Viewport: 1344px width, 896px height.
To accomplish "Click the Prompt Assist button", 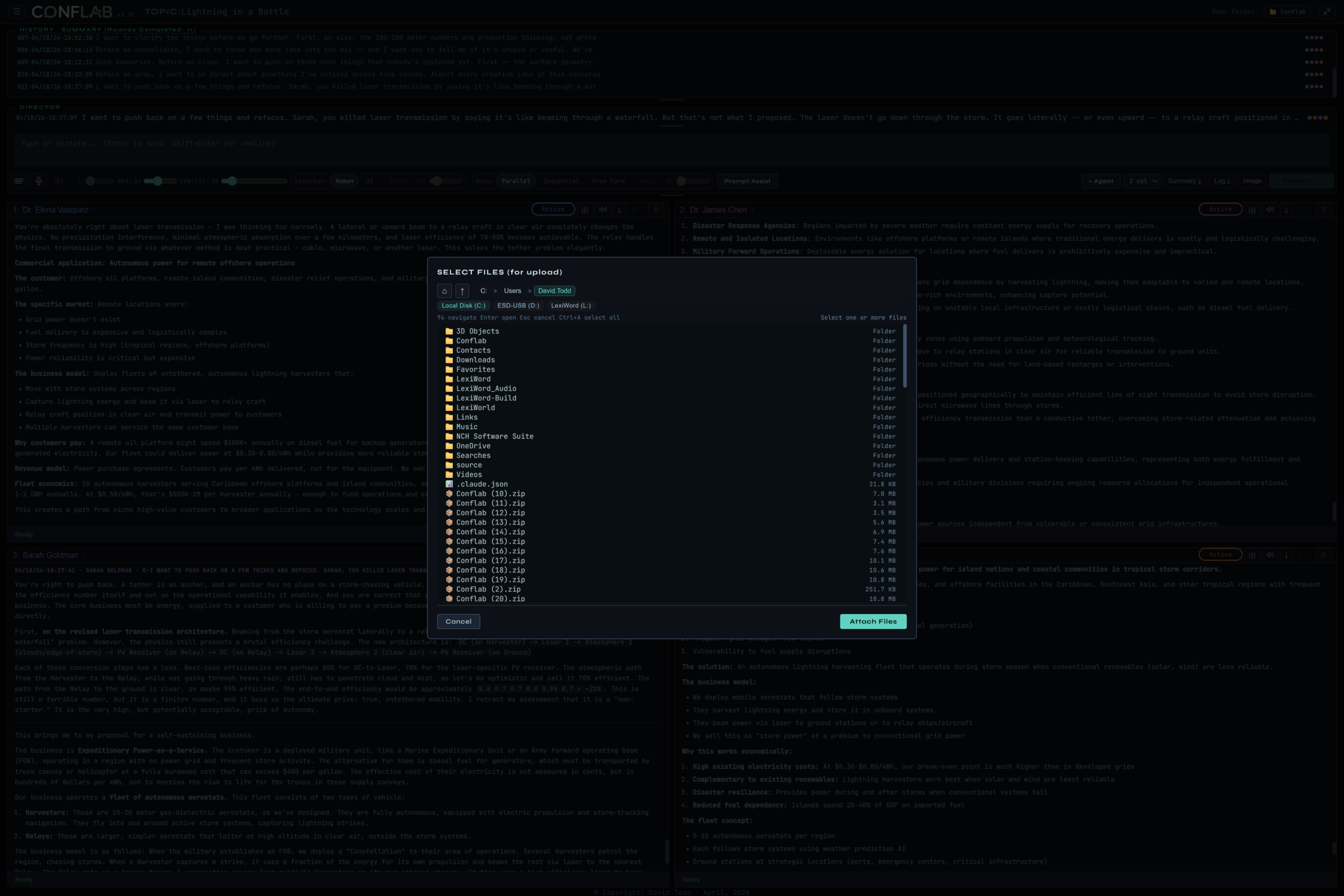I will pyautogui.click(x=747, y=181).
